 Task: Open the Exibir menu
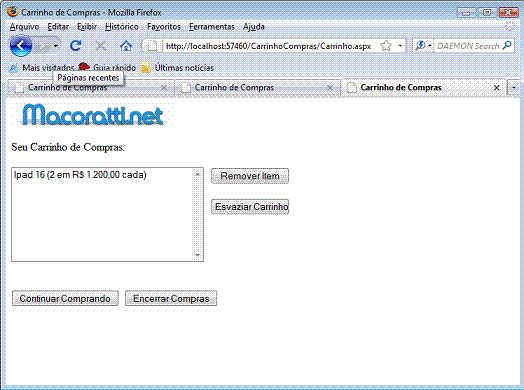click(x=87, y=27)
